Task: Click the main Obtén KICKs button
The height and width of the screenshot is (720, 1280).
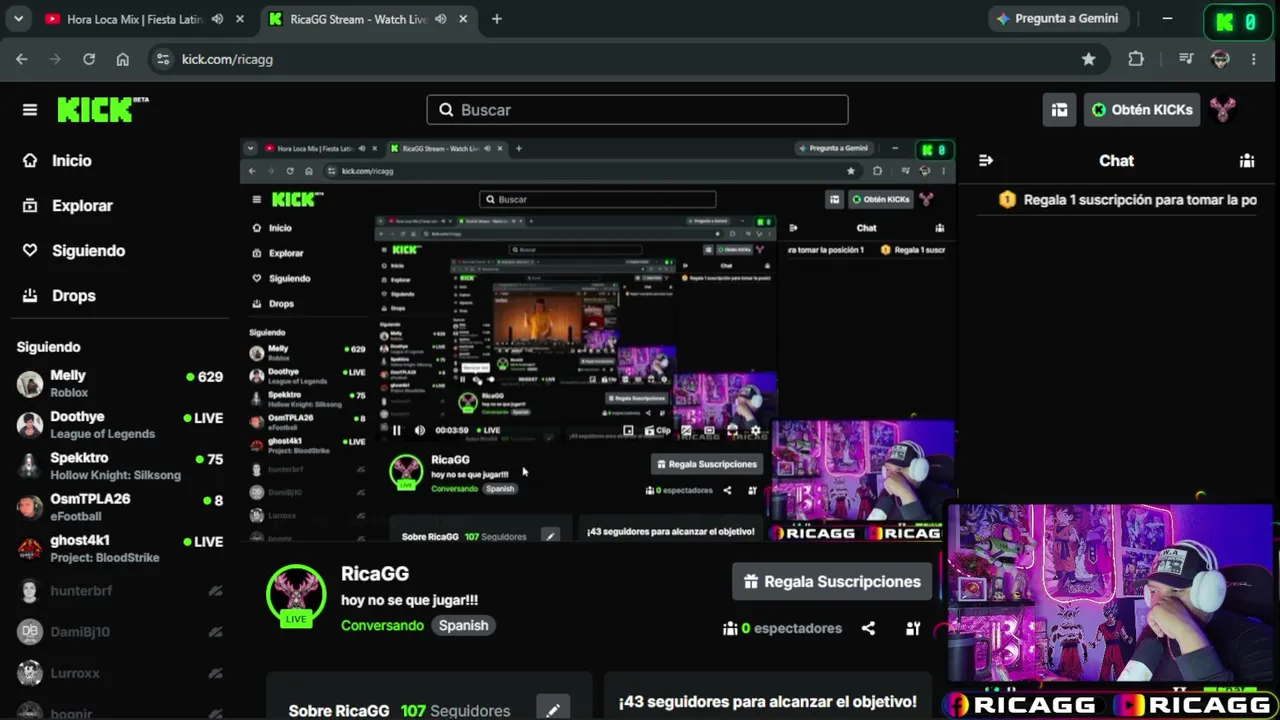Action: 1142,110
